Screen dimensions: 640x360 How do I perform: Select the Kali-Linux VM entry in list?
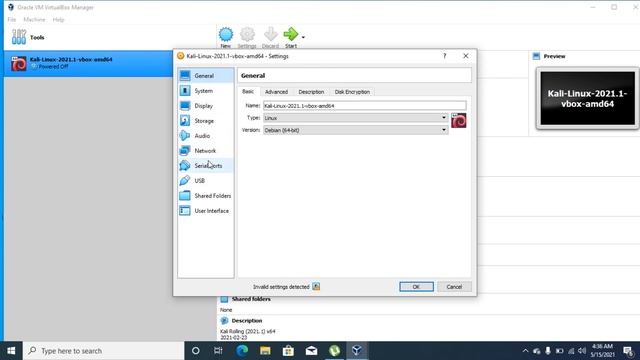tap(88, 63)
